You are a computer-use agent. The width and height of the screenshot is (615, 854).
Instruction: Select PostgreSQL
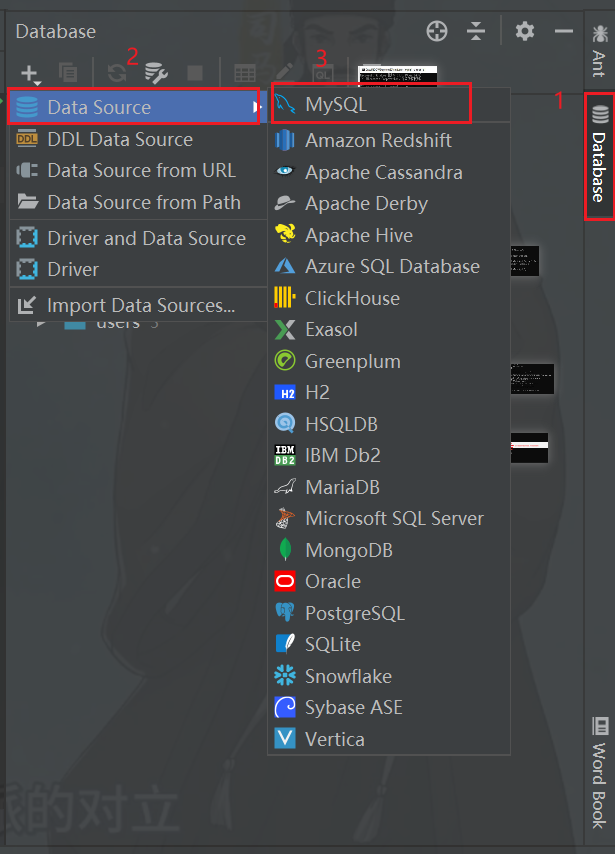pyautogui.click(x=389, y=613)
